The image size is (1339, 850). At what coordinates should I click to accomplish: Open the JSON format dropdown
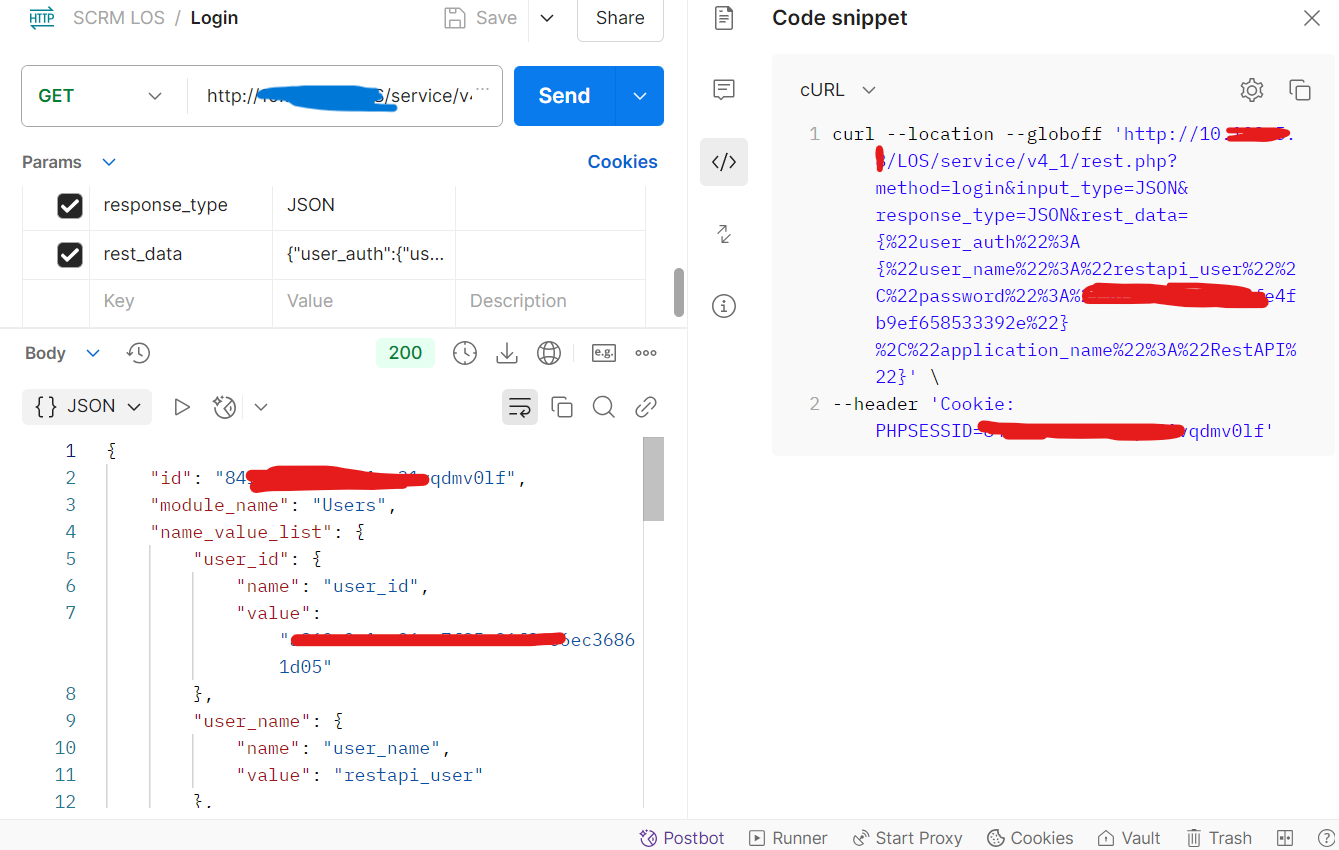click(87, 406)
